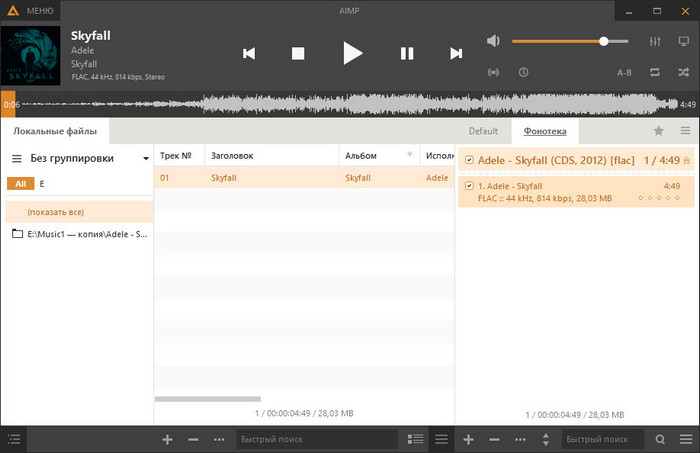
Task: Open the Альбом column filter dropdown
Action: click(409, 155)
